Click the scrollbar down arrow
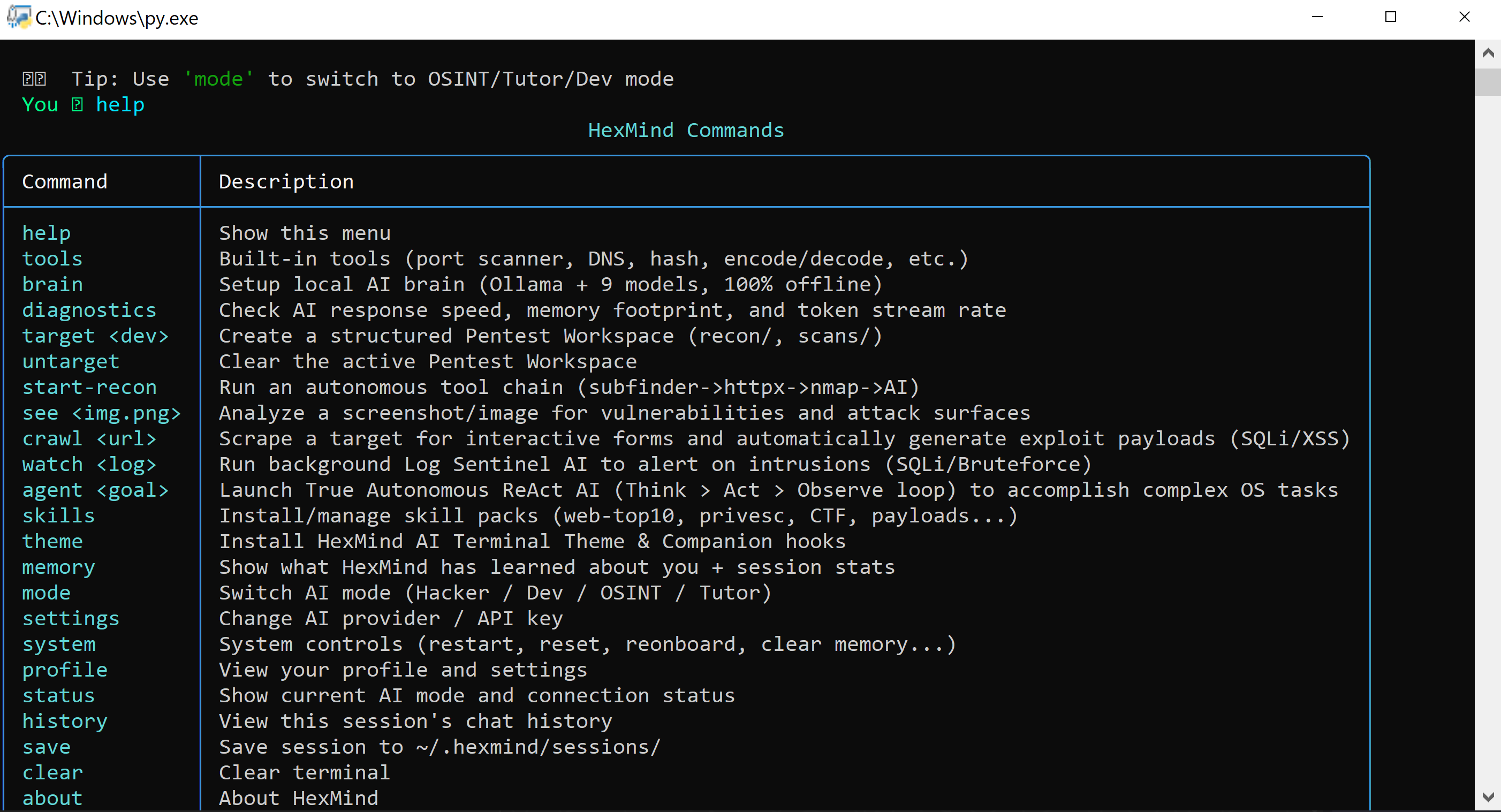Screen dimensions: 1501x812 1488,797
